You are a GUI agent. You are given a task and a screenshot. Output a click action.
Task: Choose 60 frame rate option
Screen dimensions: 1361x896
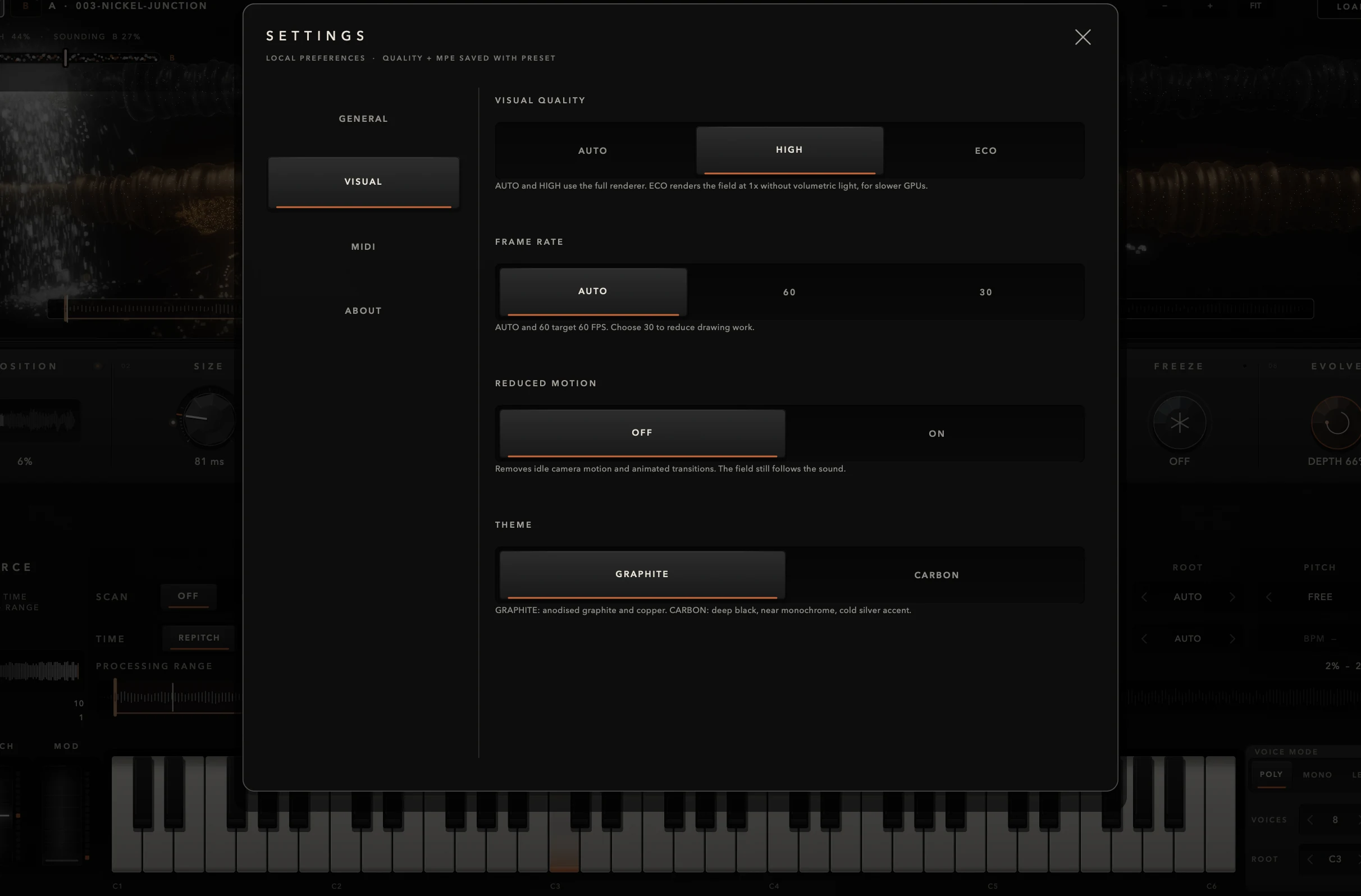tap(789, 292)
